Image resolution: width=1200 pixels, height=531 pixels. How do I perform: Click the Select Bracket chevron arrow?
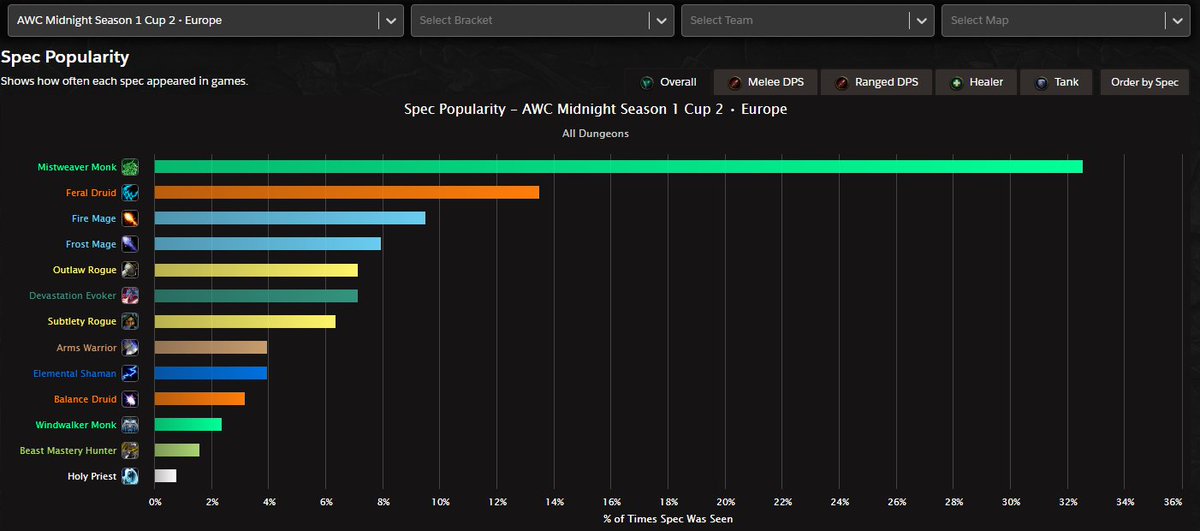point(661,20)
